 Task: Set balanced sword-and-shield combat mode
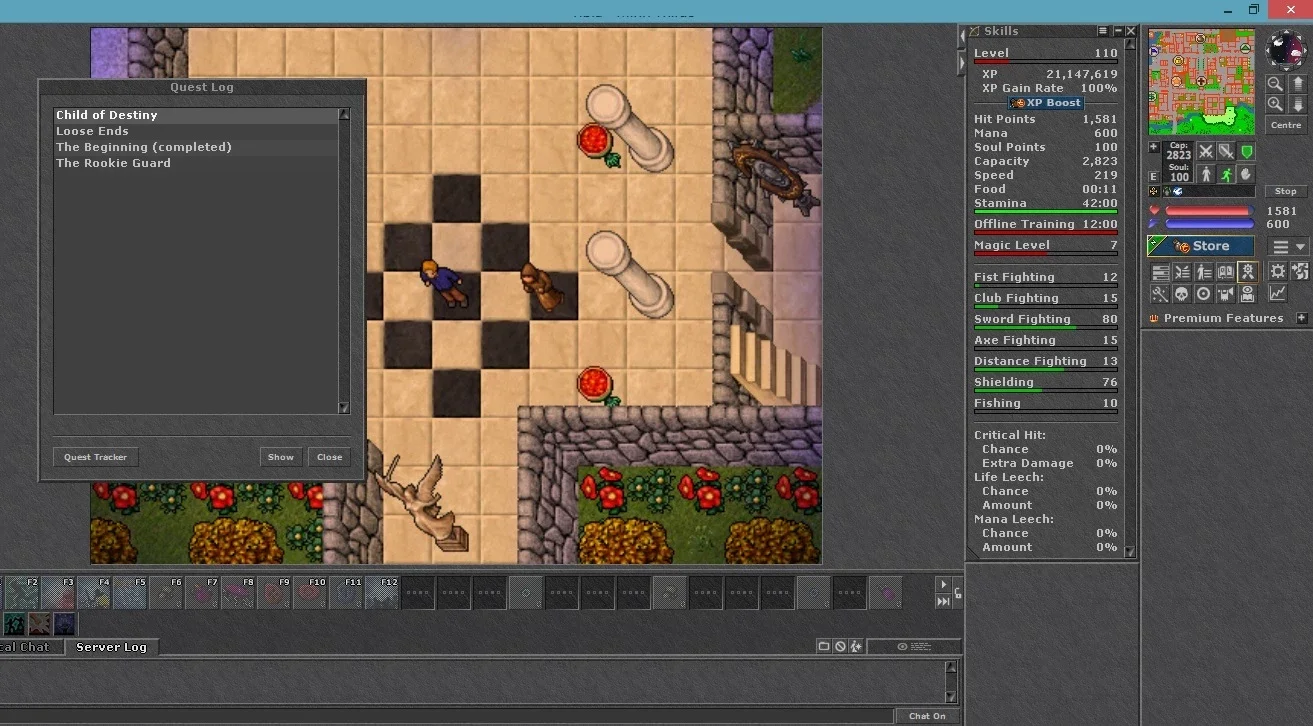point(1226,151)
